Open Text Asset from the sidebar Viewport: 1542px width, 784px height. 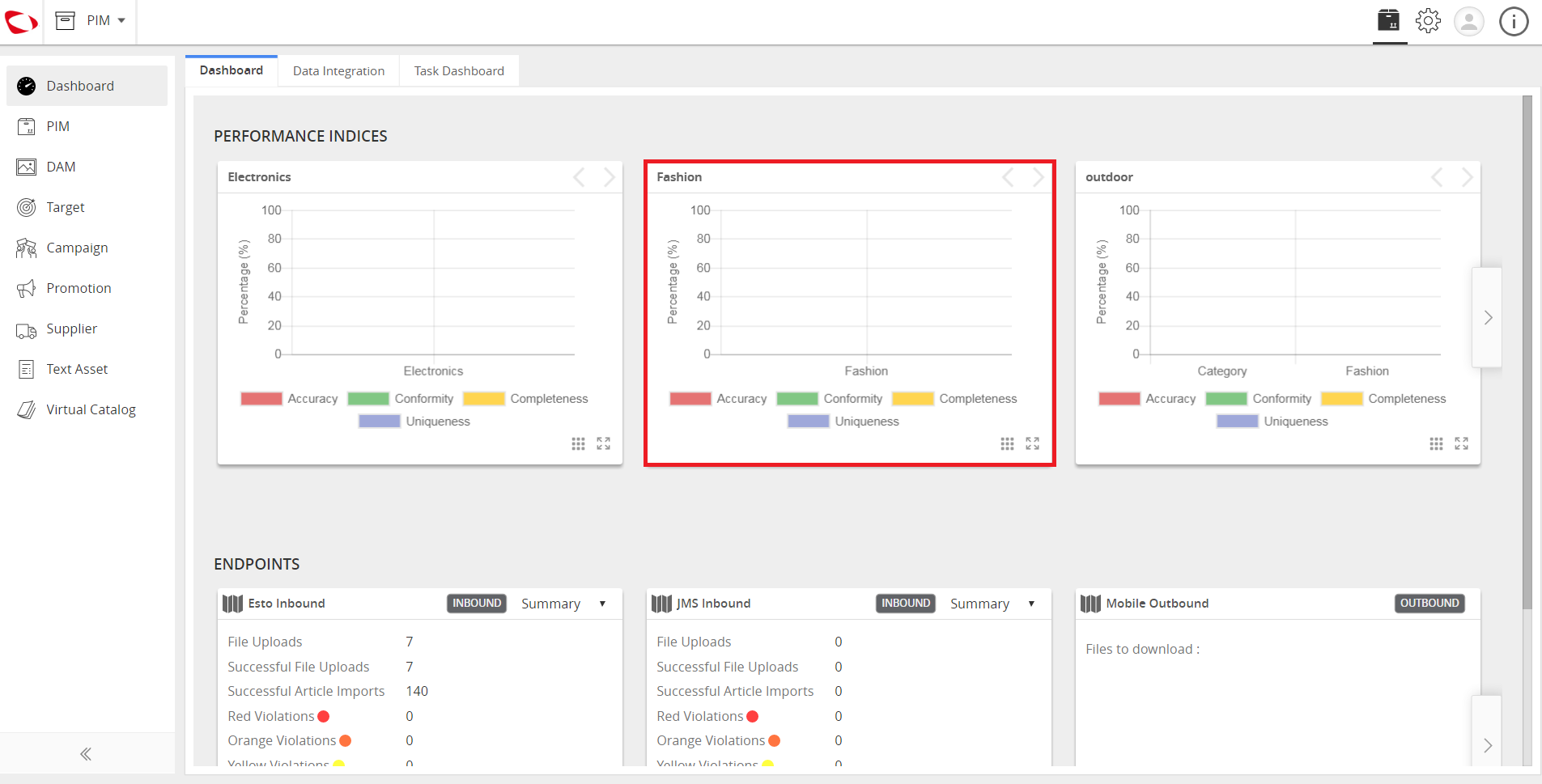click(x=87, y=369)
